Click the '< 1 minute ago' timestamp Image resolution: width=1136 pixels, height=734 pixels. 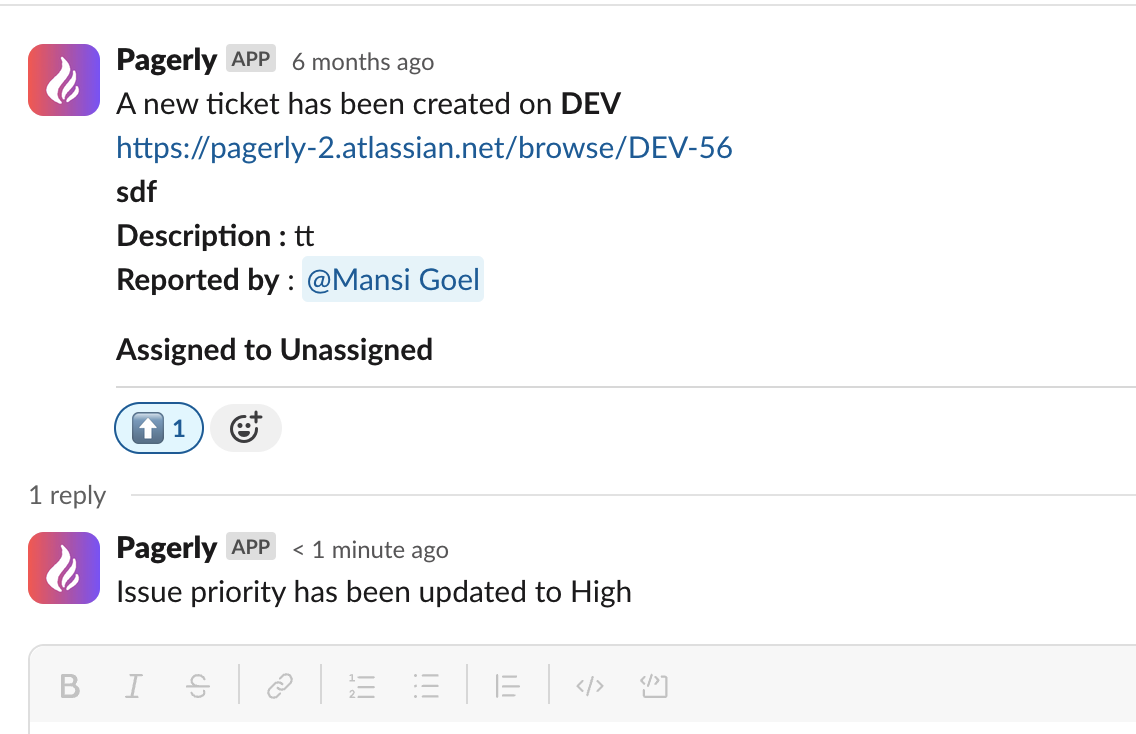(370, 551)
